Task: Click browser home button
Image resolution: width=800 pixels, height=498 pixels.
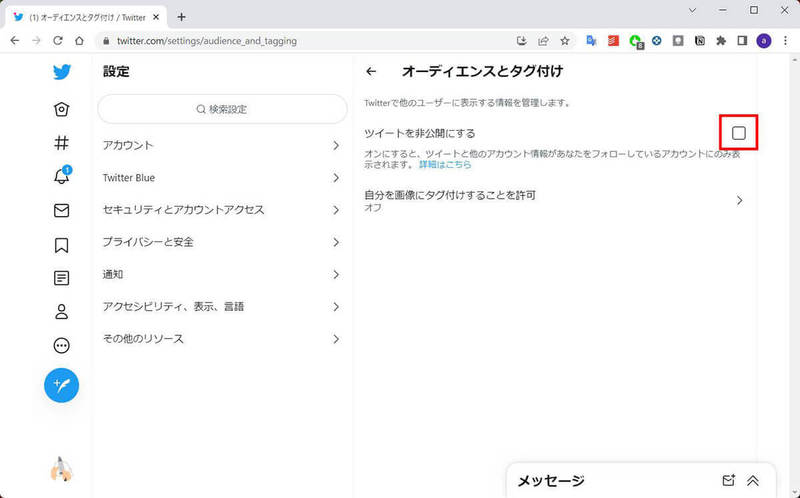Action: pos(79,41)
